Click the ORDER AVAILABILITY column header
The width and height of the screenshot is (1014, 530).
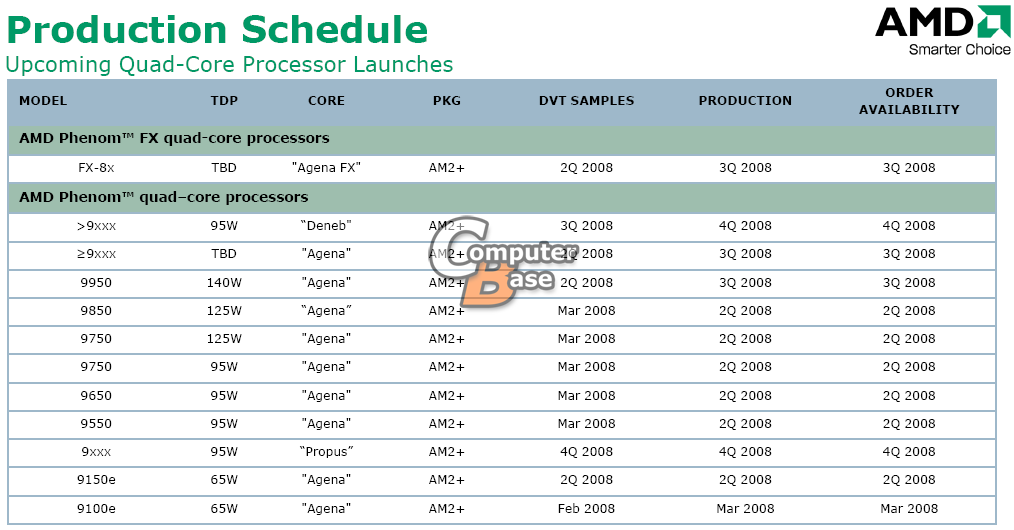tap(908, 101)
